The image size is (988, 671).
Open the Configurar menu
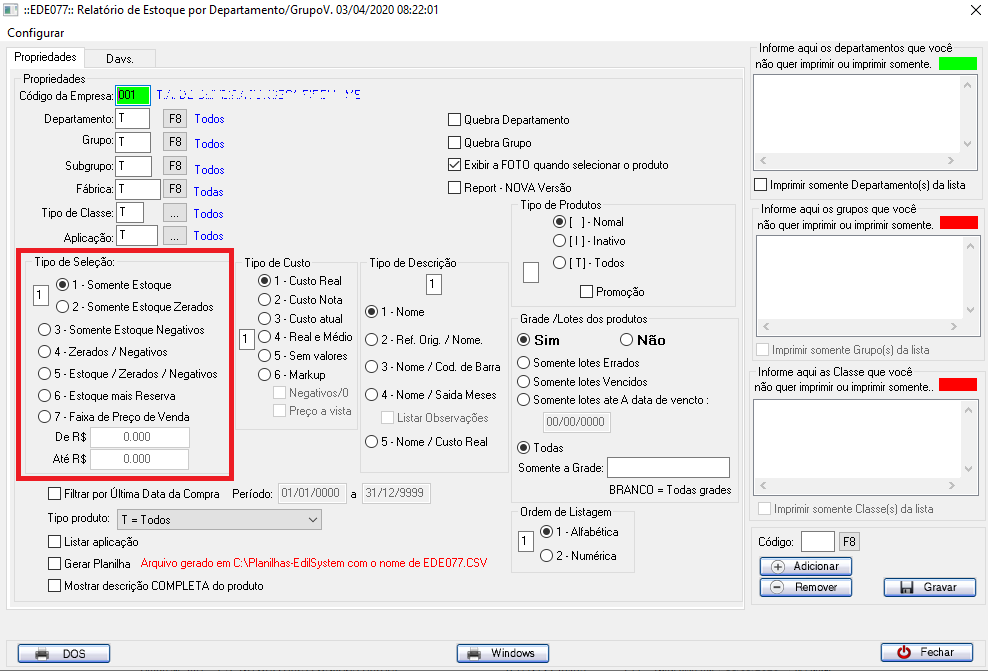[x=36, y=33]
